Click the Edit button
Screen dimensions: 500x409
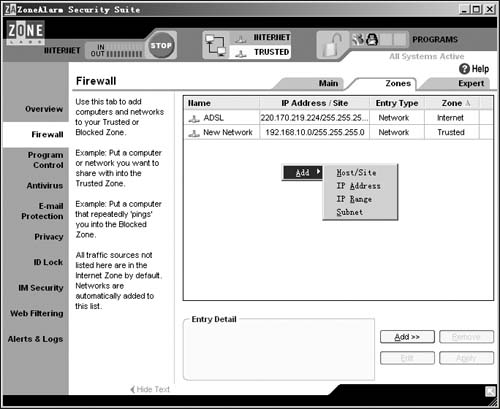tap(407, 358)
